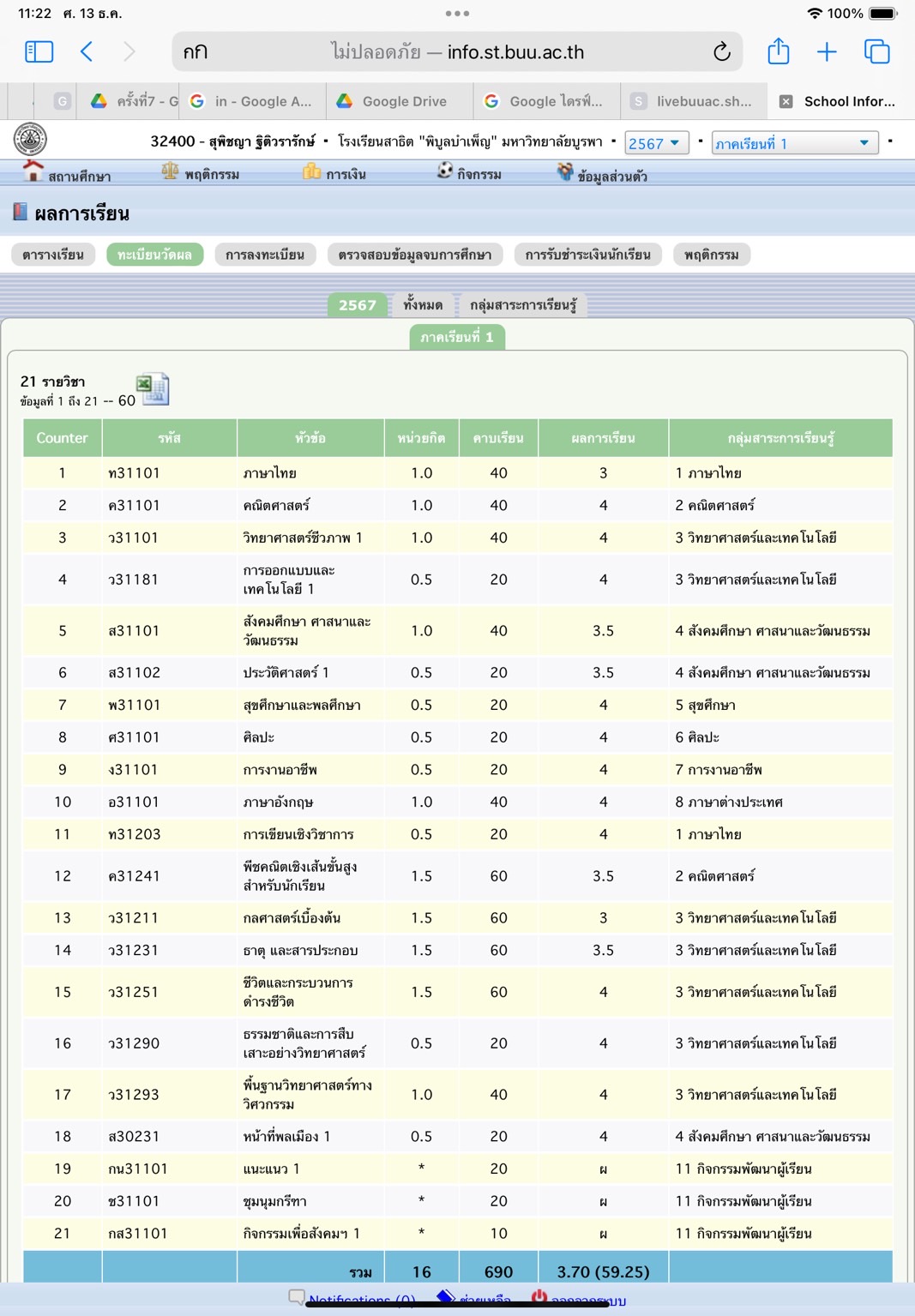The image size is (915, 1316).
Task: Click subject ประวัติศาสตร์ 1
Action: 286,673
